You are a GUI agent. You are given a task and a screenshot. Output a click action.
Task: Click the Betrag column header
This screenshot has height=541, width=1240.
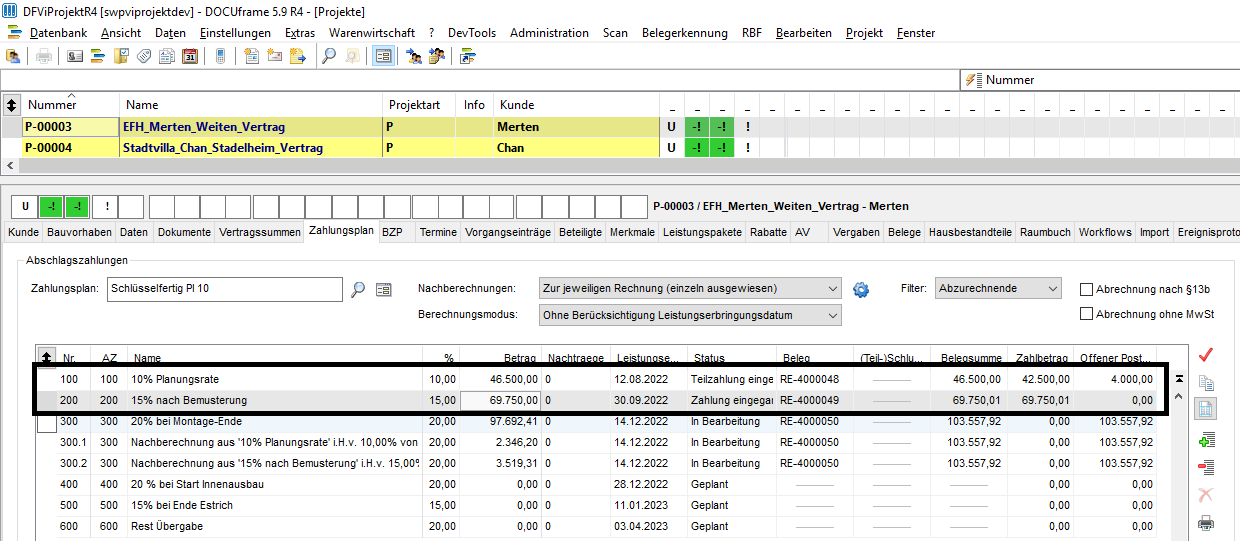coord(501,357)
